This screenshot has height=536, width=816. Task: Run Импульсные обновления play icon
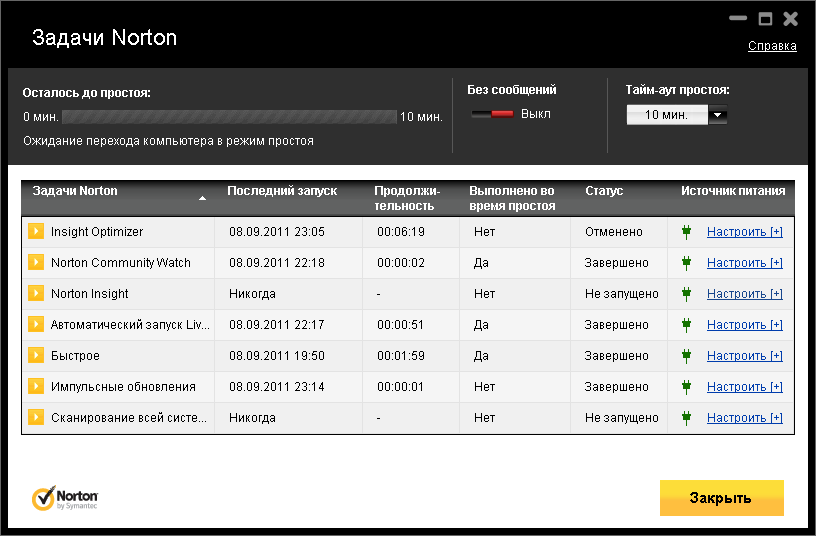[36, 386]
